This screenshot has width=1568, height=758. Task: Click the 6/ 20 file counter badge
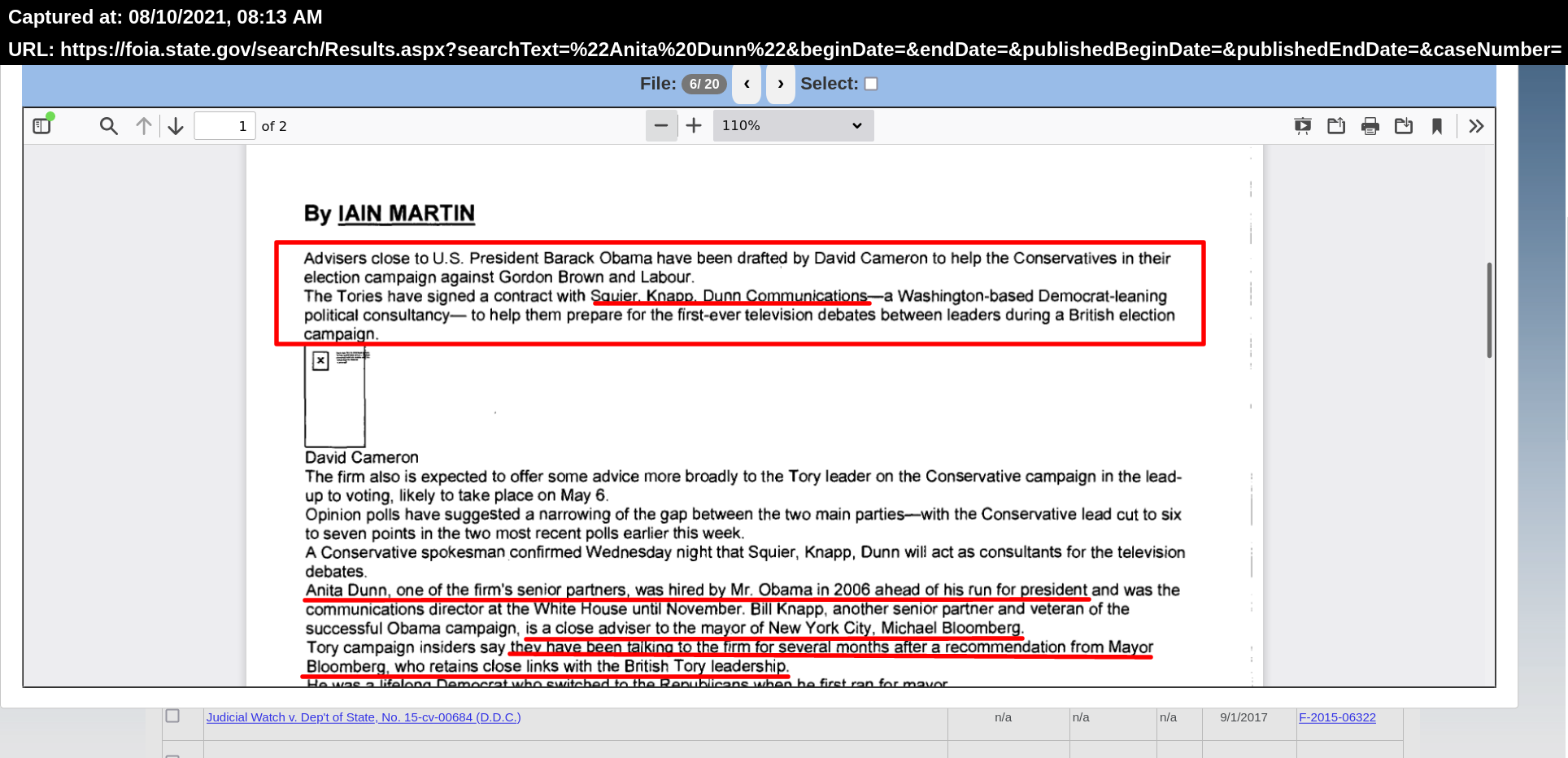[703, 84]
